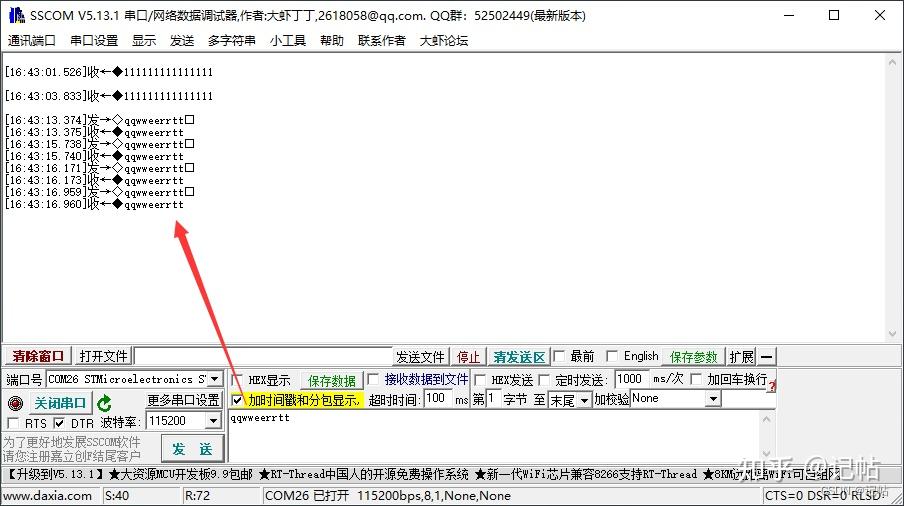
Task: Open the 发送 menu
Action: (182, 40)
